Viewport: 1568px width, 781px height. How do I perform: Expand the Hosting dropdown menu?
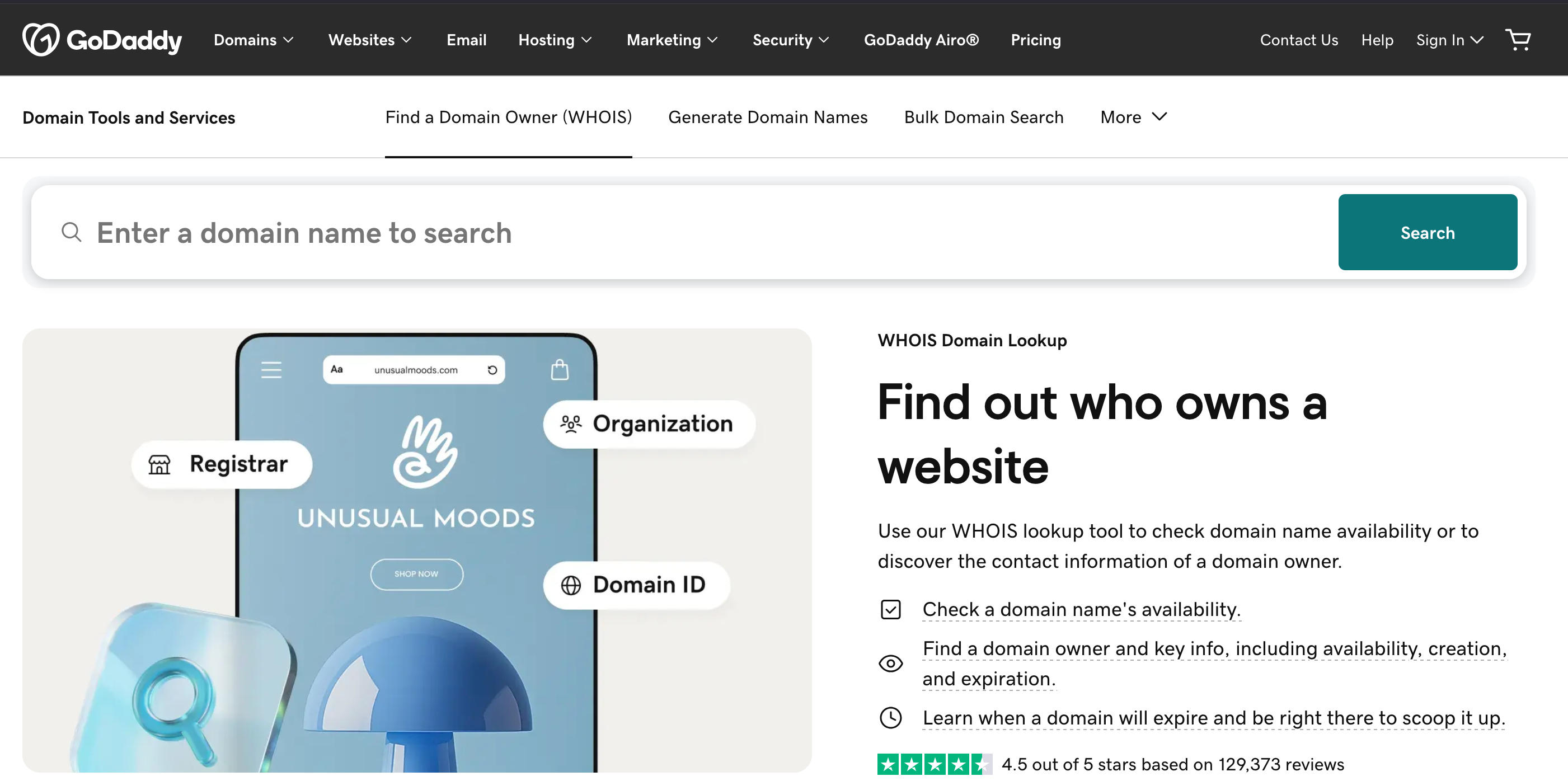(x=555, y=40)
